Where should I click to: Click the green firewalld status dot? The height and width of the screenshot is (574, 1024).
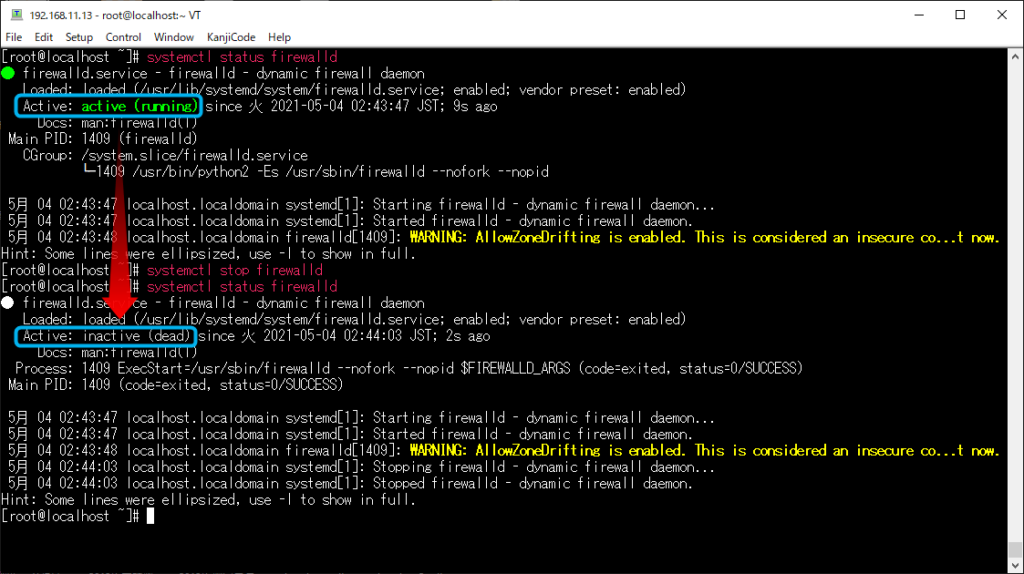[x=8, y=74]
